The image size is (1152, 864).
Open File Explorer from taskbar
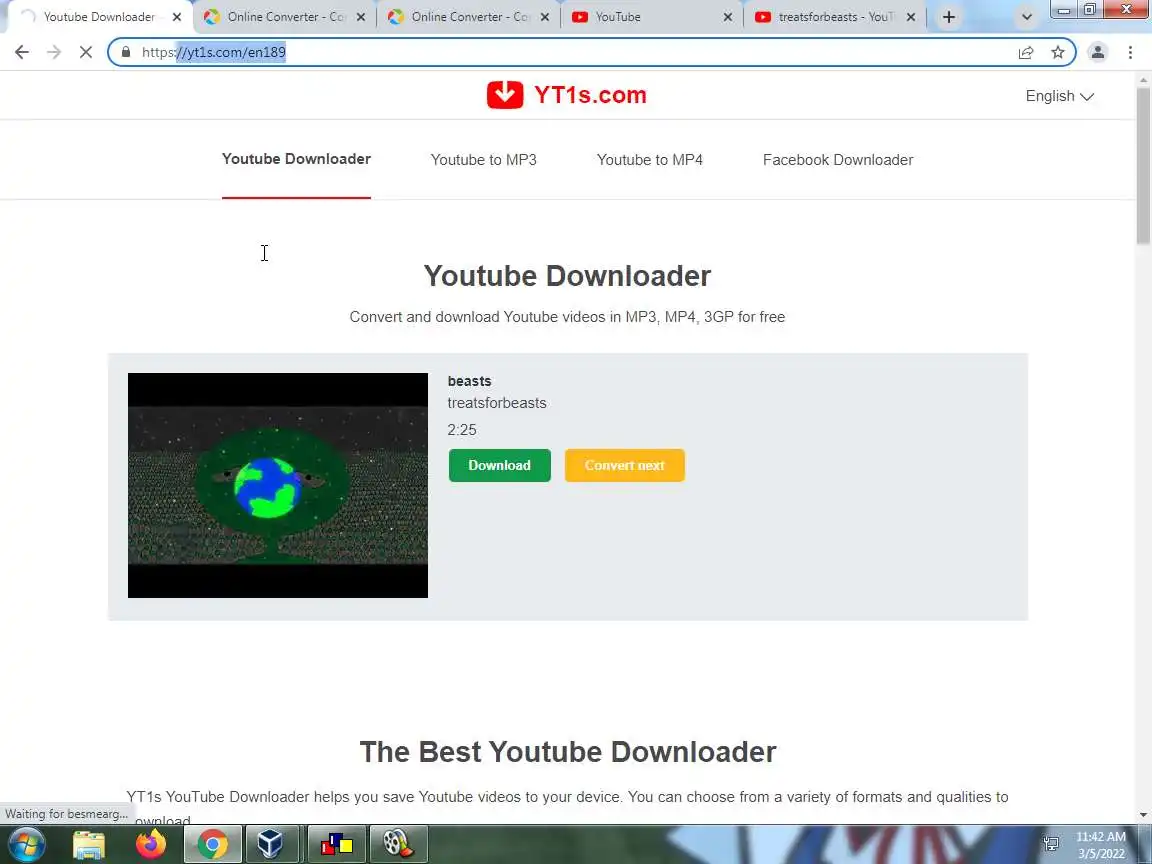(89, 844)
